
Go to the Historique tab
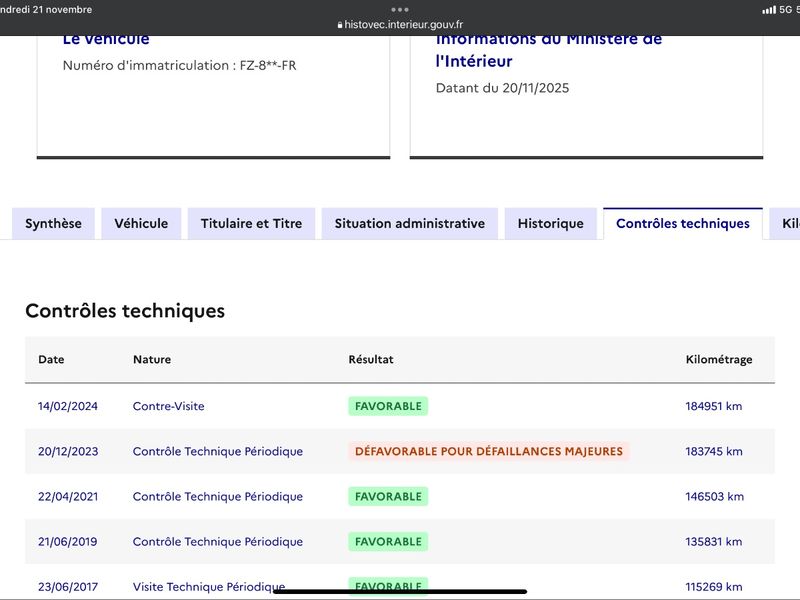pos(550,224)
